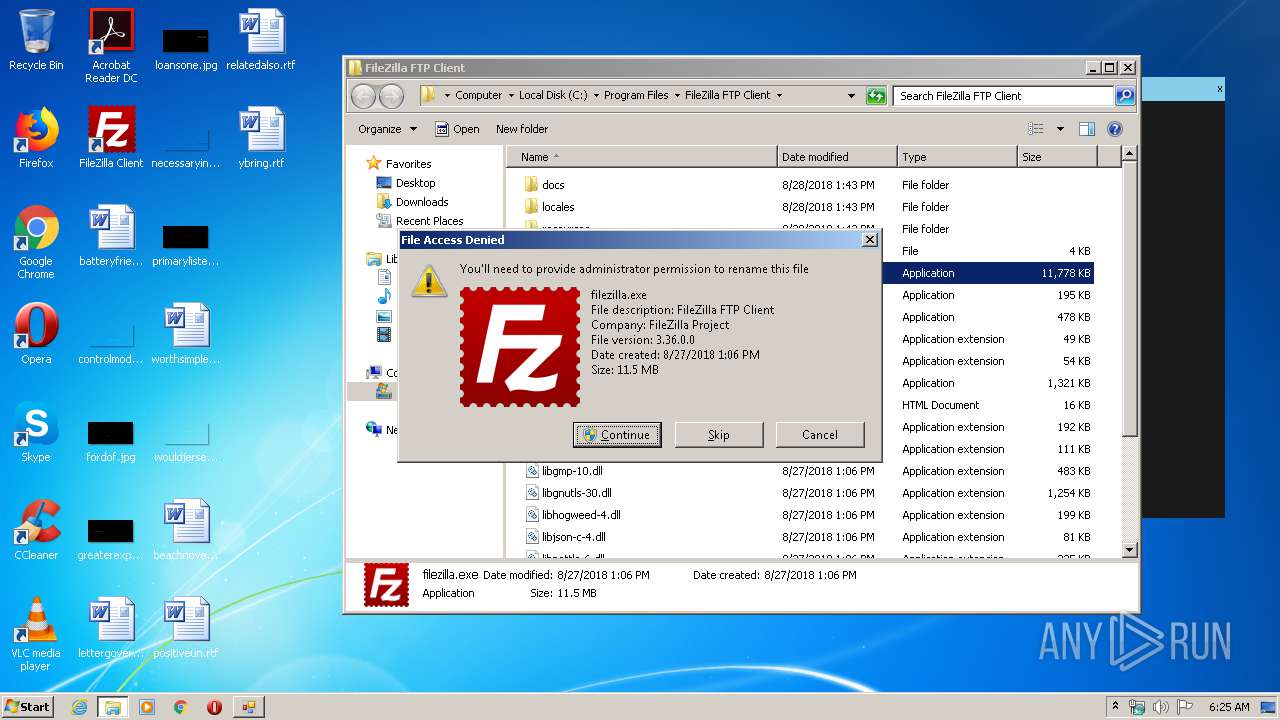1280x720 pixels.
Task: Launch Firefox from the desktop
Action: [36, 138]
